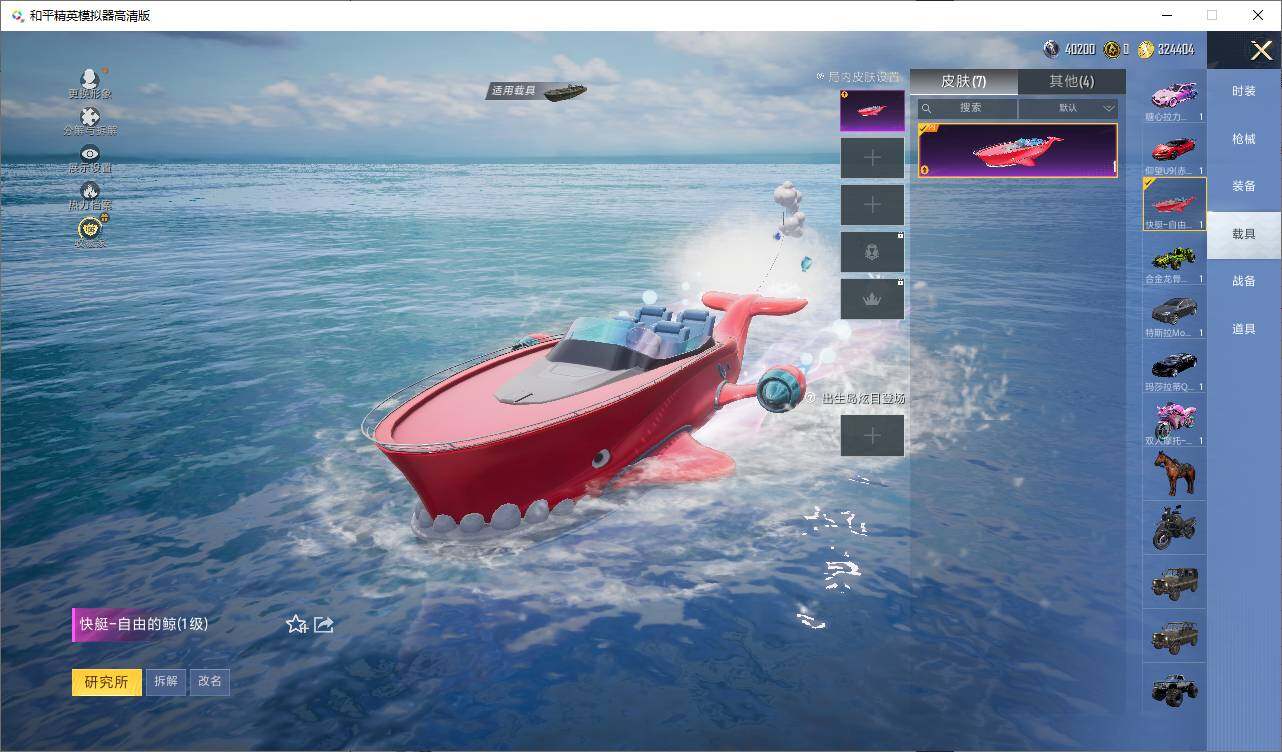This screenshot has width=1282, height=752.
Task: Click the gold badge currency showing 0
Action: (1116, 49)
